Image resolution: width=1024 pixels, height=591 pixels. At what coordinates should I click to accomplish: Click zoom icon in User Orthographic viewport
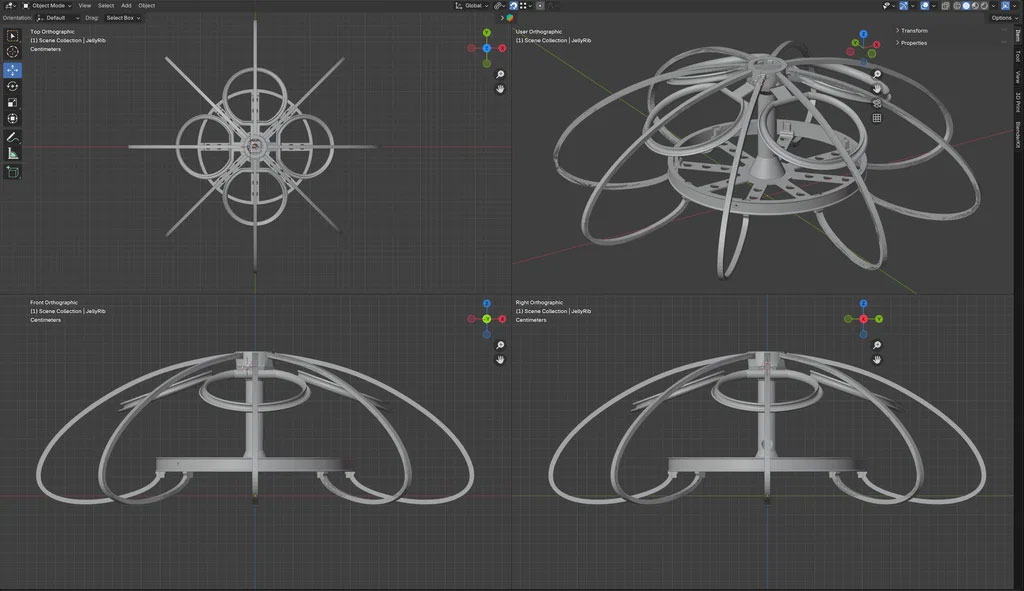pyautogui.click(x=877, y=74)
